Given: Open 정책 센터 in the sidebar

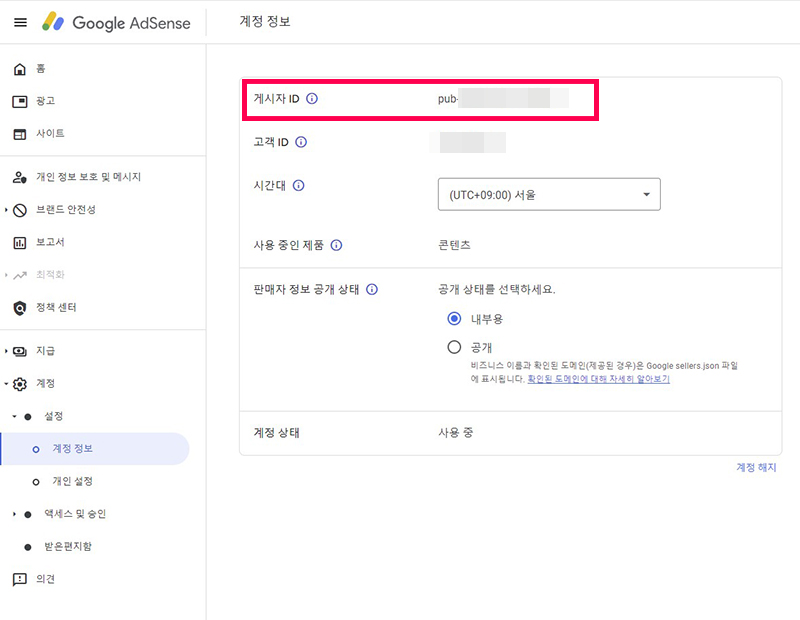Looking at the screenshot, I should point(56,307).
